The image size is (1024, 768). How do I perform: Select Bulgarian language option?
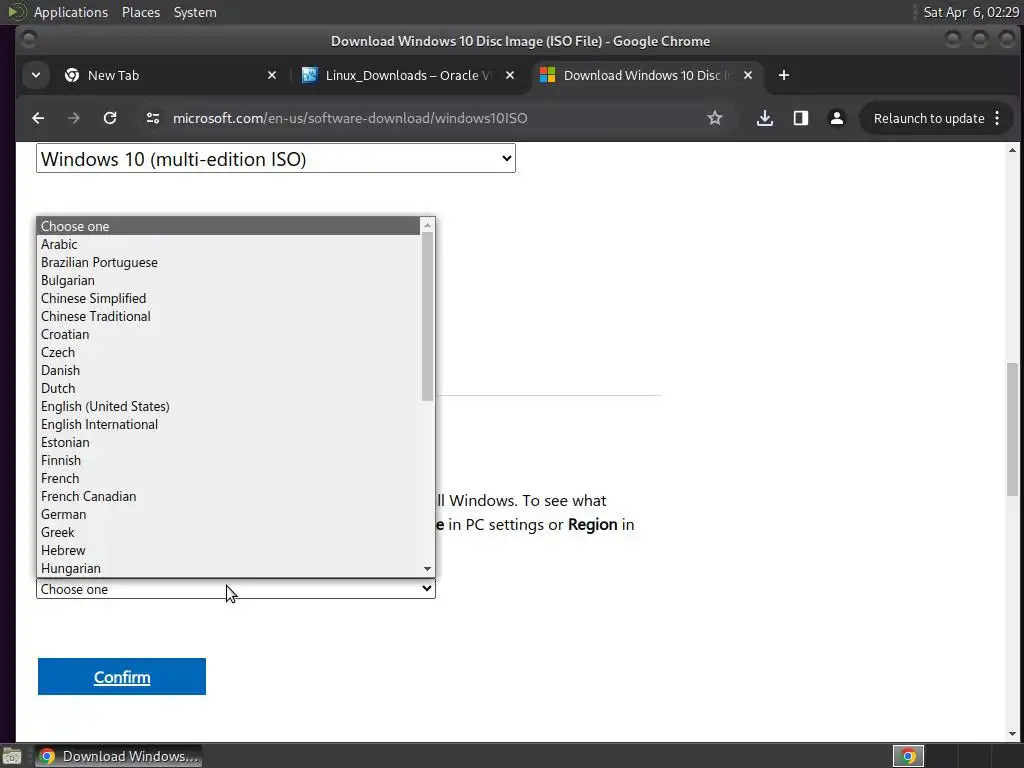point(228,280)
